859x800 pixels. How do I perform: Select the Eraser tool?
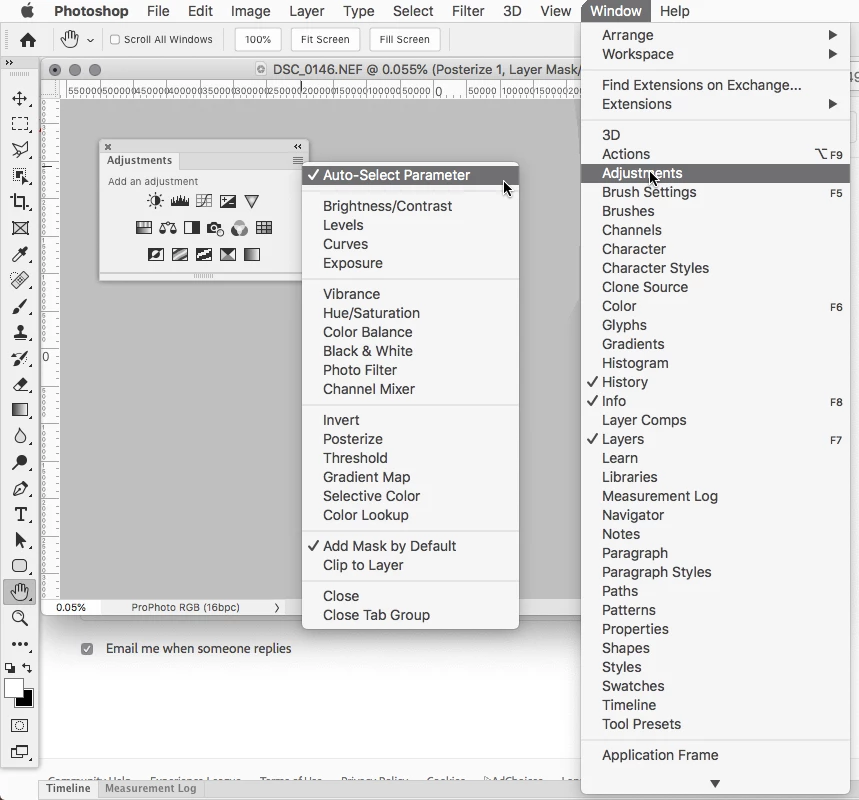click(20, 384)
